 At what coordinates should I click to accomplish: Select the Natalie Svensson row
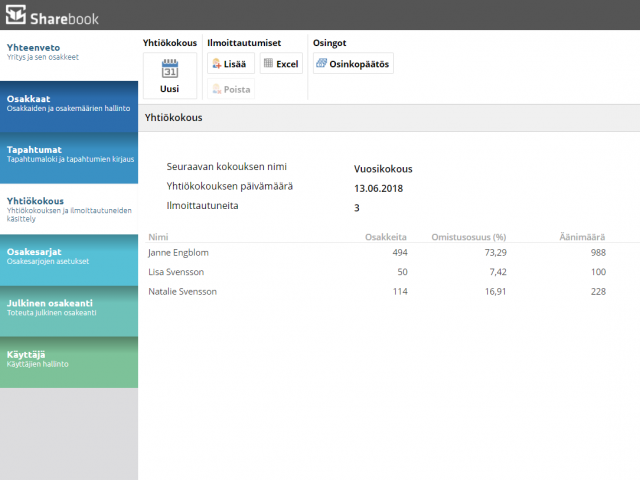point(392,291)
